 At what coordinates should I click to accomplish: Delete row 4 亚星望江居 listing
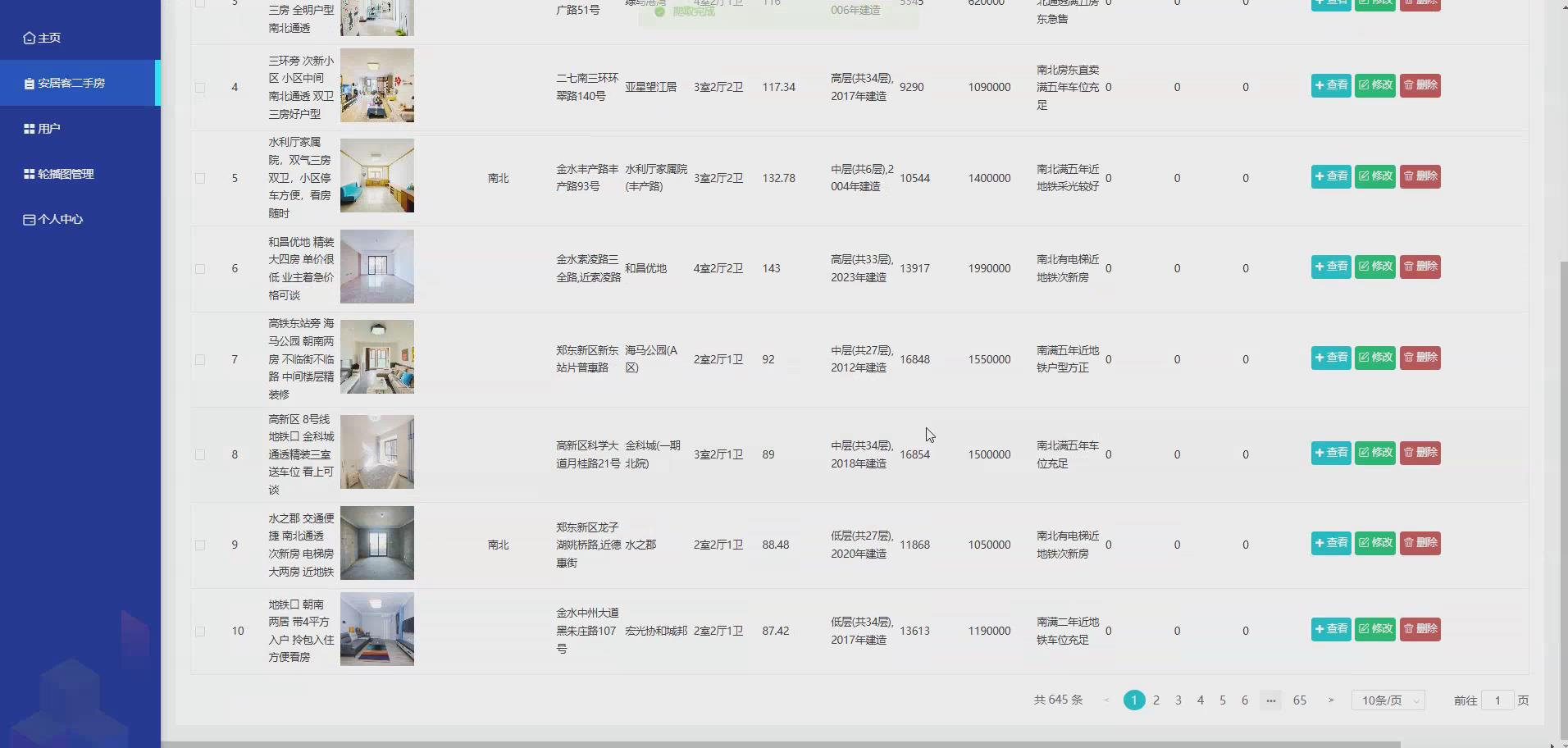1420,85
